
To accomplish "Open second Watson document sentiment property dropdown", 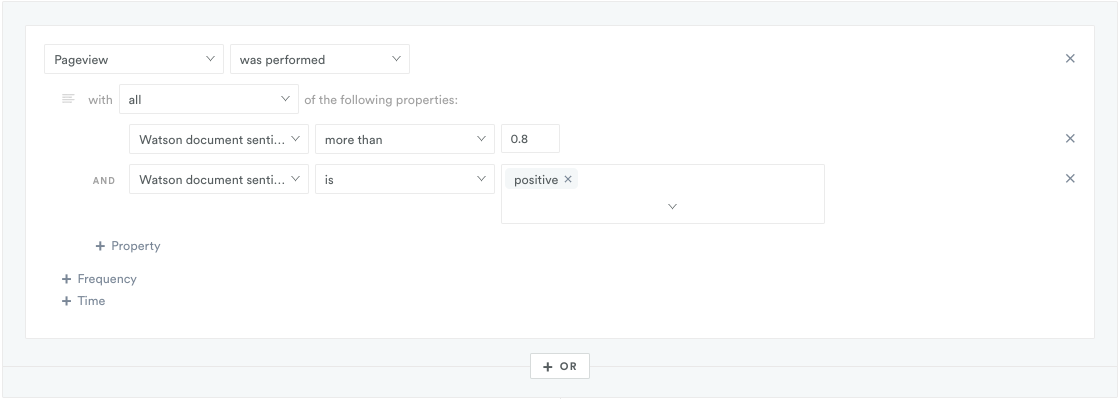I will click(219, 179).
